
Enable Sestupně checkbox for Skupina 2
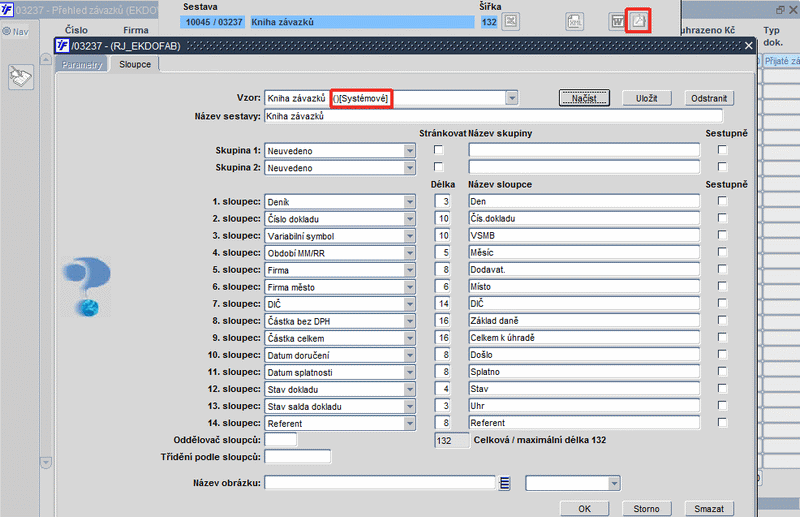point(722,166)
